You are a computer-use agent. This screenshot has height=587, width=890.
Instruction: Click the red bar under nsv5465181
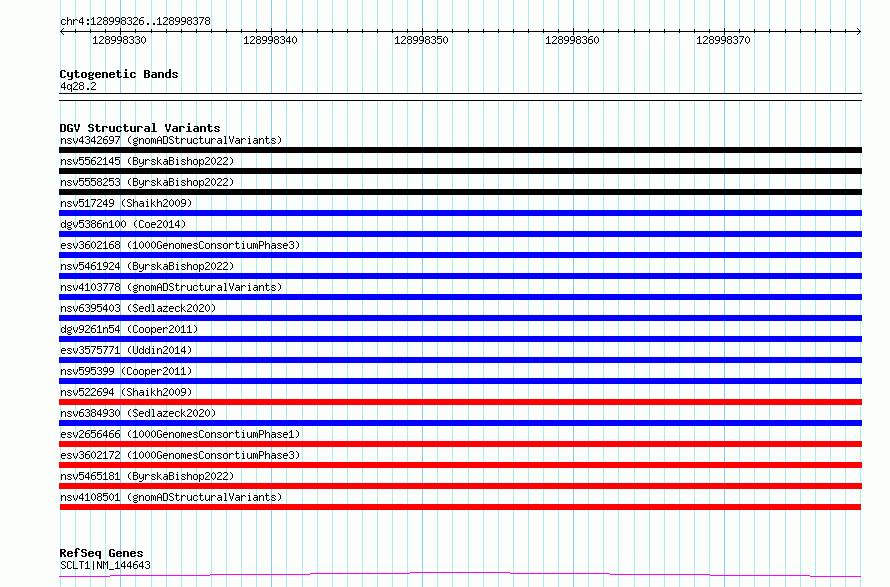pyautogui.click(x=460, y=486)
